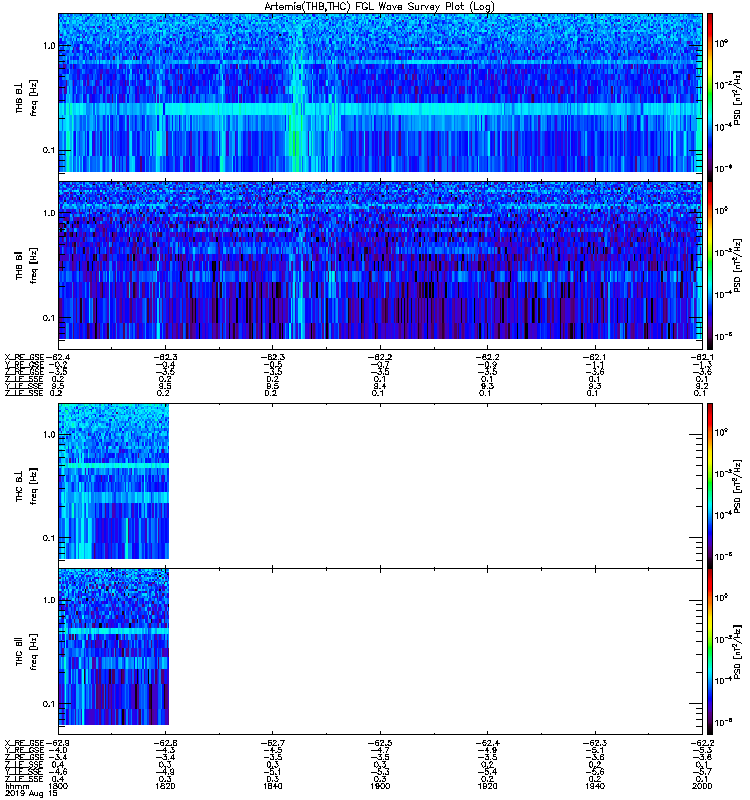The height and width of the screenshot is (800, 750).
Task: Click the 1840 time tick label
Action: click(x=273, y=786)
